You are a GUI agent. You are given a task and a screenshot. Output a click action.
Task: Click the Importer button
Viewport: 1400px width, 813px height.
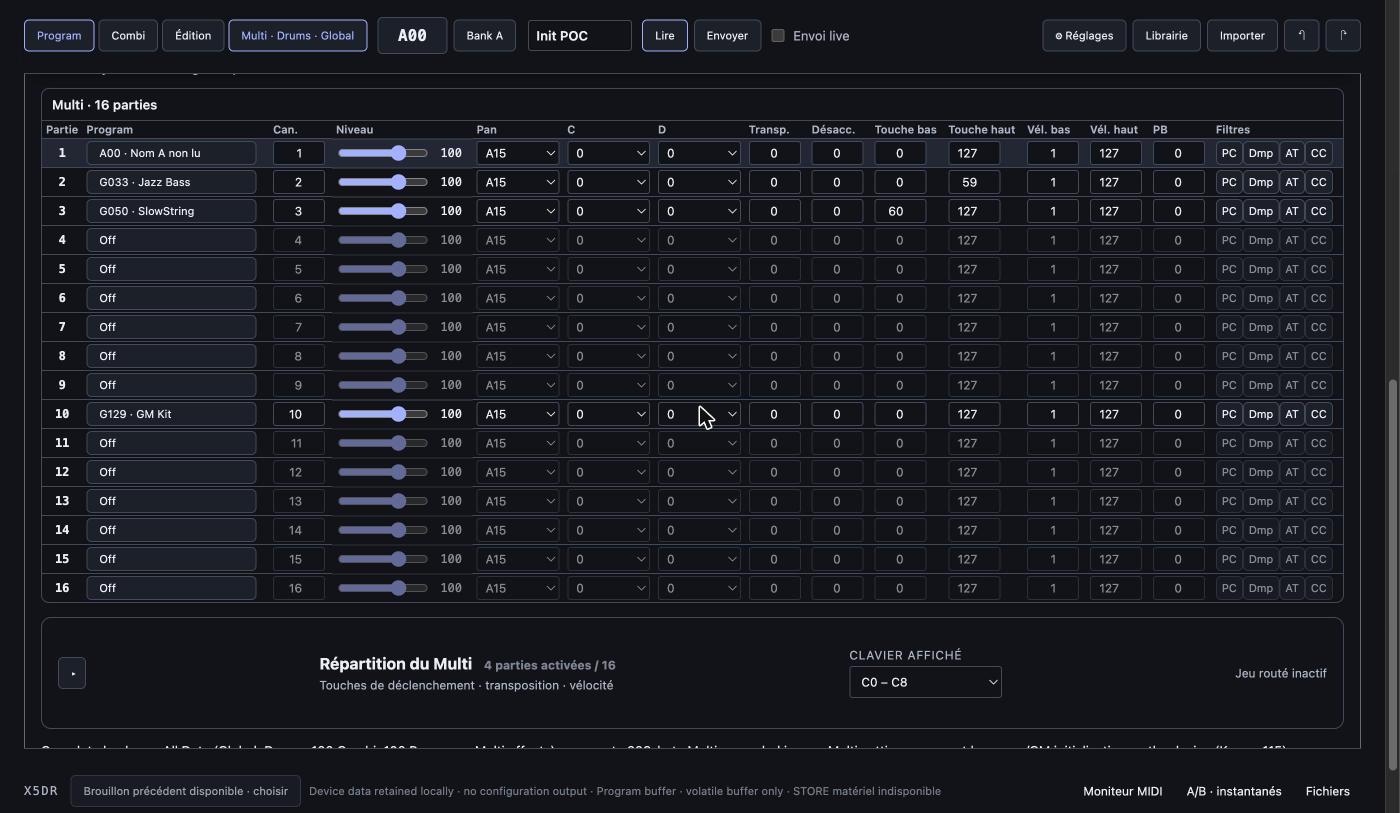[1242, 36]
